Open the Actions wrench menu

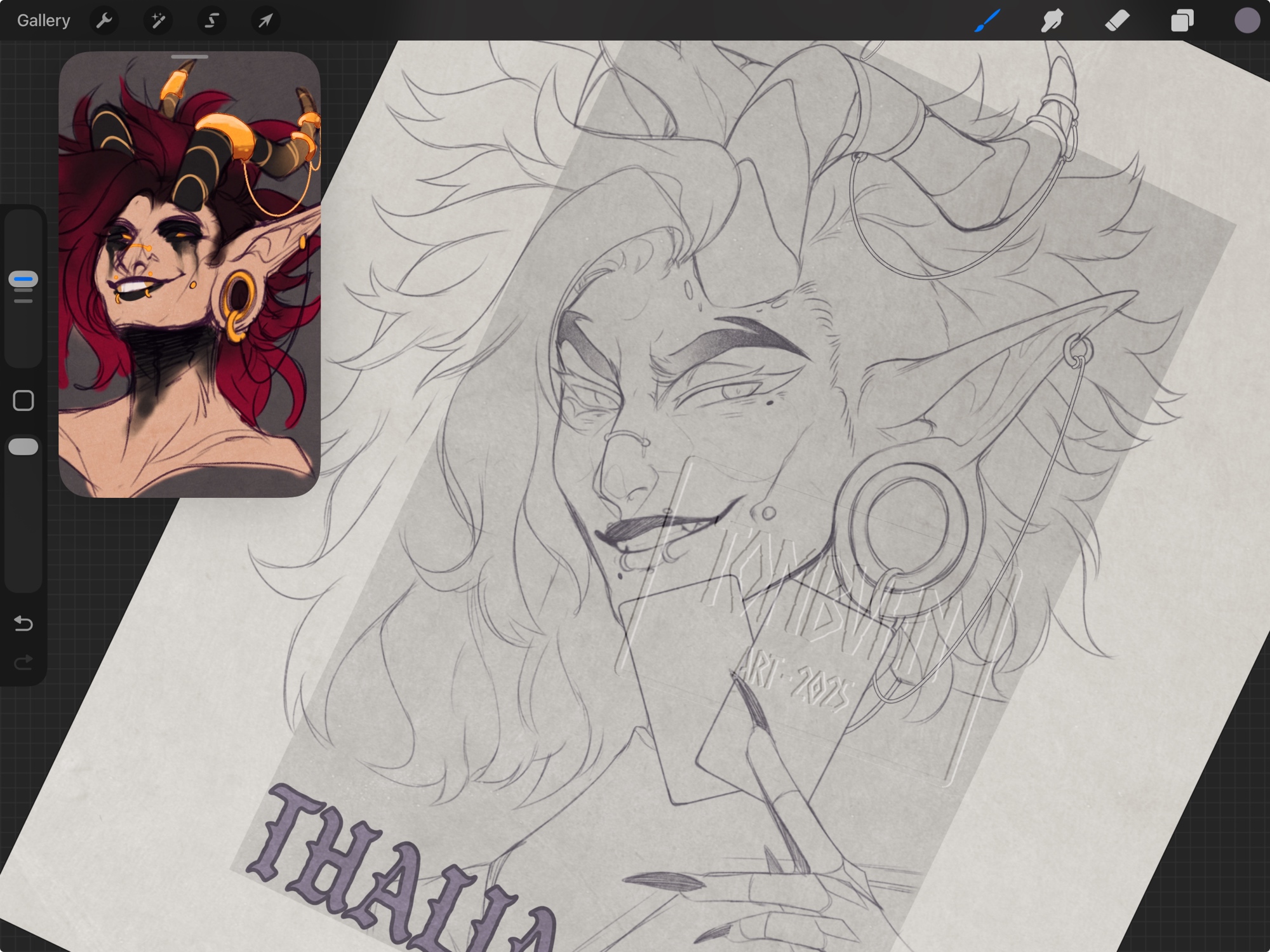pyautogui.click(x=104, y=20)
